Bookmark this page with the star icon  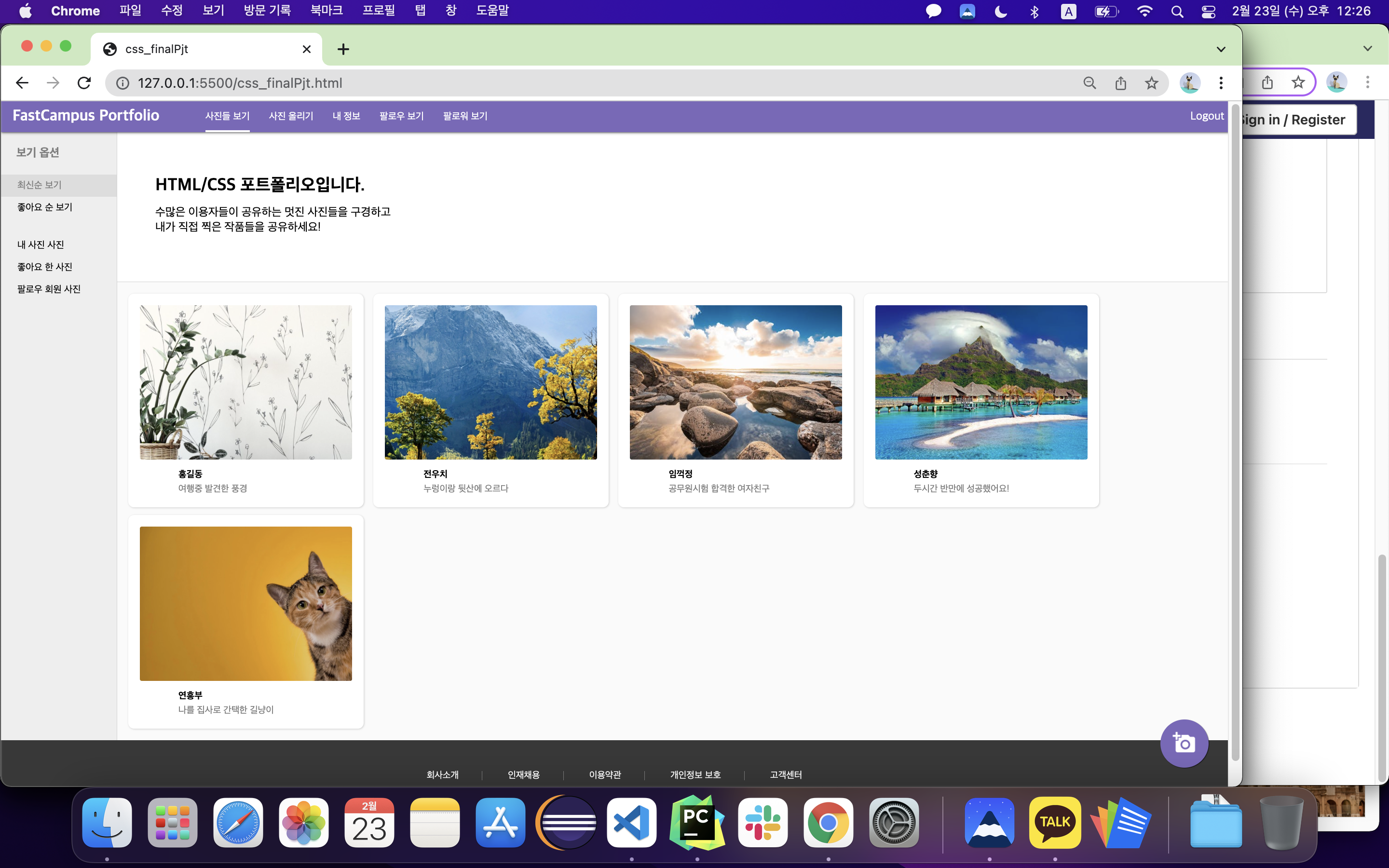click(1151, 83)
